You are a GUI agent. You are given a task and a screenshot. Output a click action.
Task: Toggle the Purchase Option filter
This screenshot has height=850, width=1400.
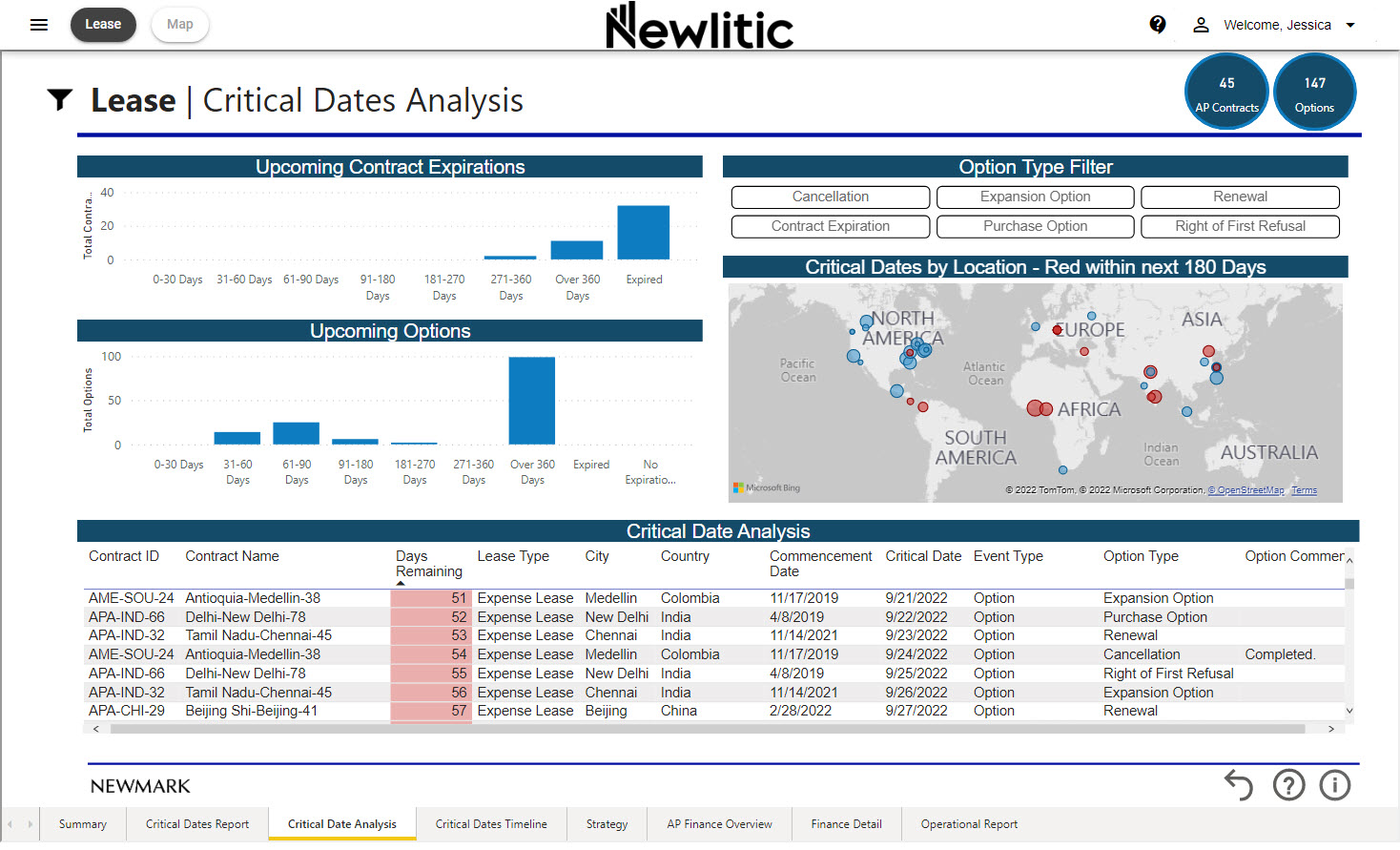point(1035,226)
